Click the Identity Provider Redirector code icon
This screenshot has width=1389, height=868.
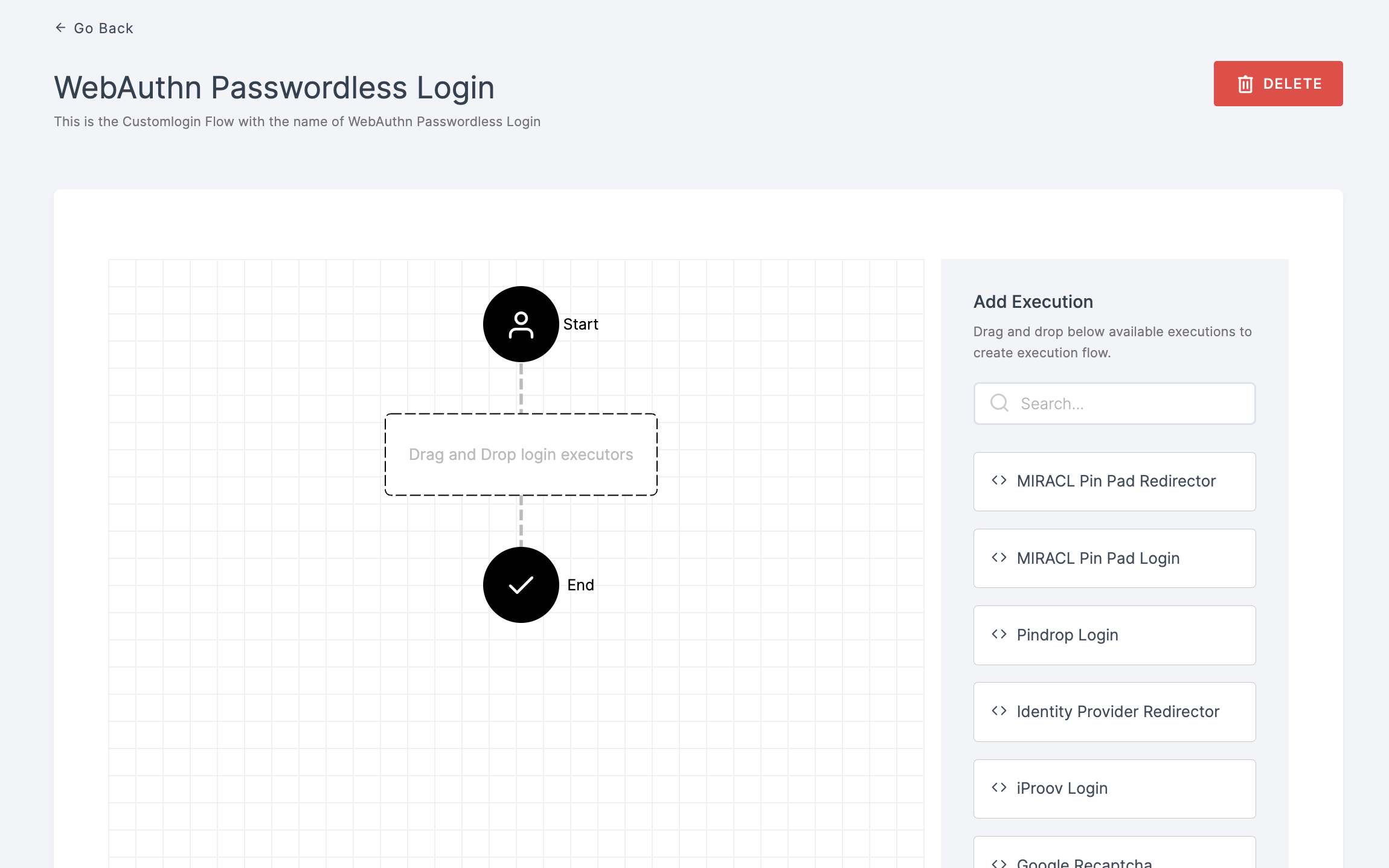click(999, 711)
